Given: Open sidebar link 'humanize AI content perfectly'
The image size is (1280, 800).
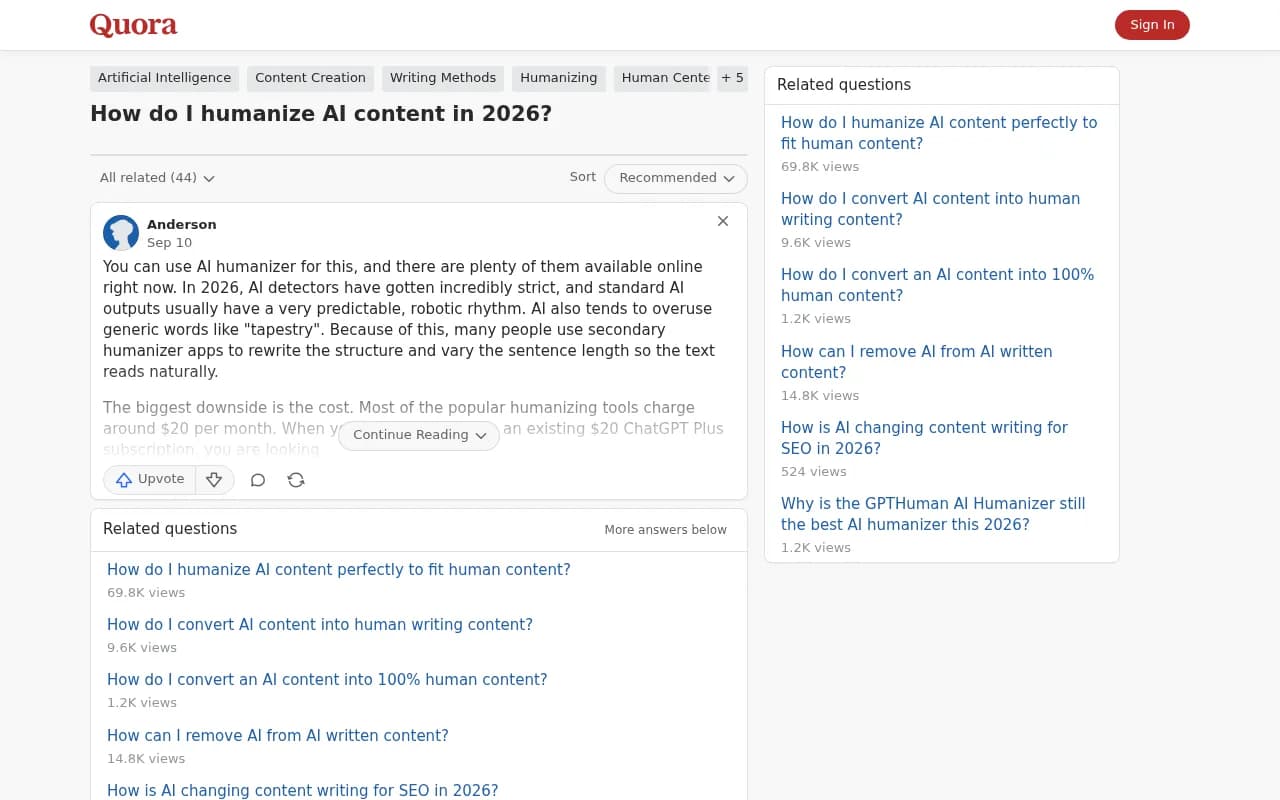Looking at the screenshot, I should [x=939, y=133].
